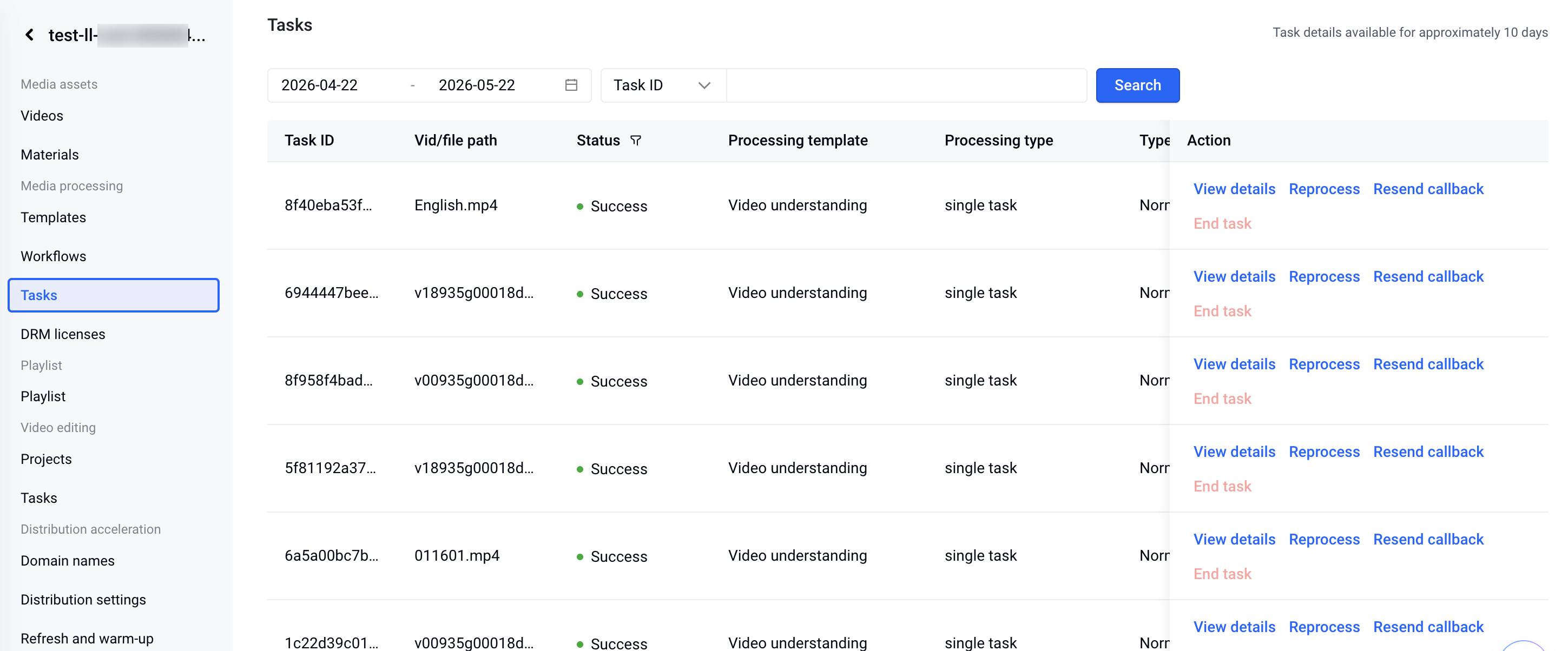End task for 5f81192a37 row
Viewport: 1568px width, 651px height.
click(1222, 486)
